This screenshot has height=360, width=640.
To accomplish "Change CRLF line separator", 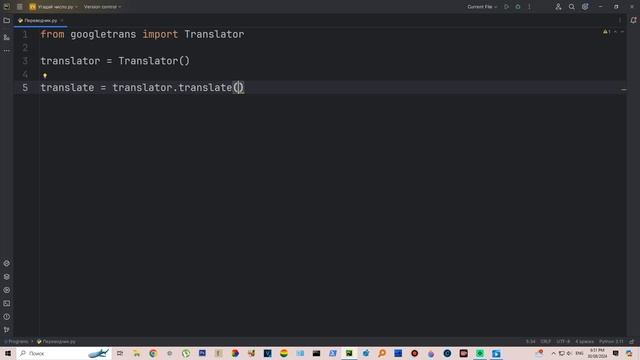I will (546, 342).
